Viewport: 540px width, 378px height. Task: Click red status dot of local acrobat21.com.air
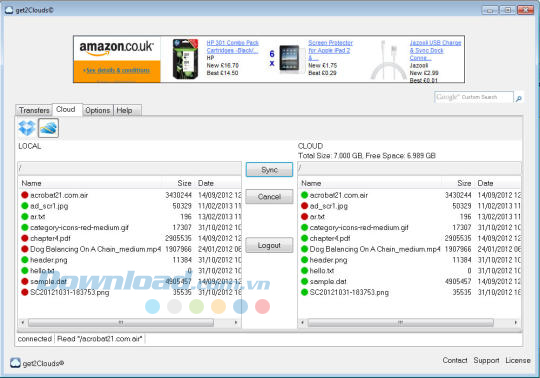click(x=24, y=195)
